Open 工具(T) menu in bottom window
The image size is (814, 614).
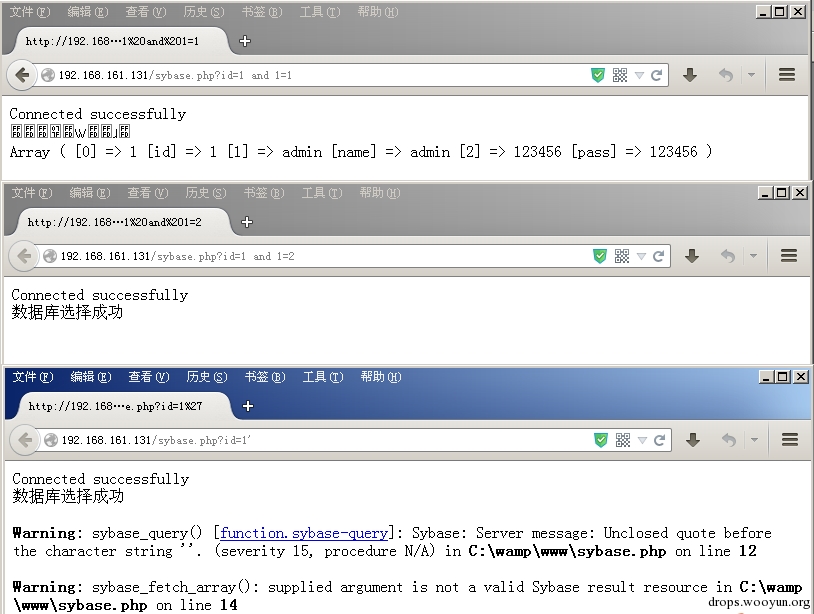click(x=323, y=377)
